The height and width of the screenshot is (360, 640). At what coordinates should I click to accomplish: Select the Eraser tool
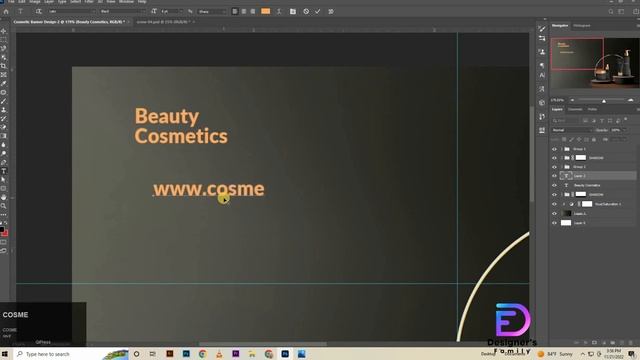3,127
